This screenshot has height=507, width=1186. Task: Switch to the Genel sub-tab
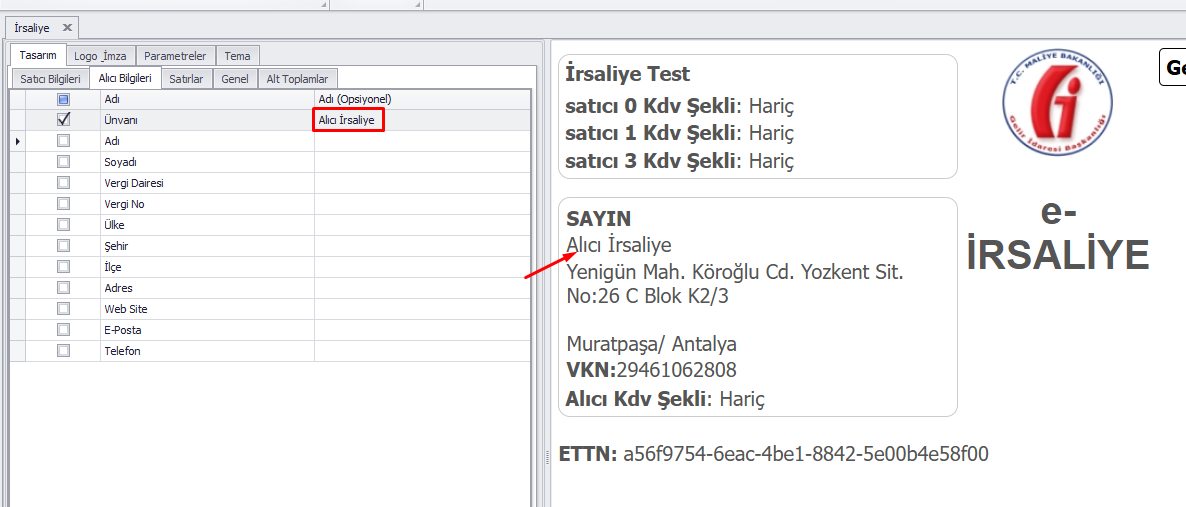click(x=236, y=78)
